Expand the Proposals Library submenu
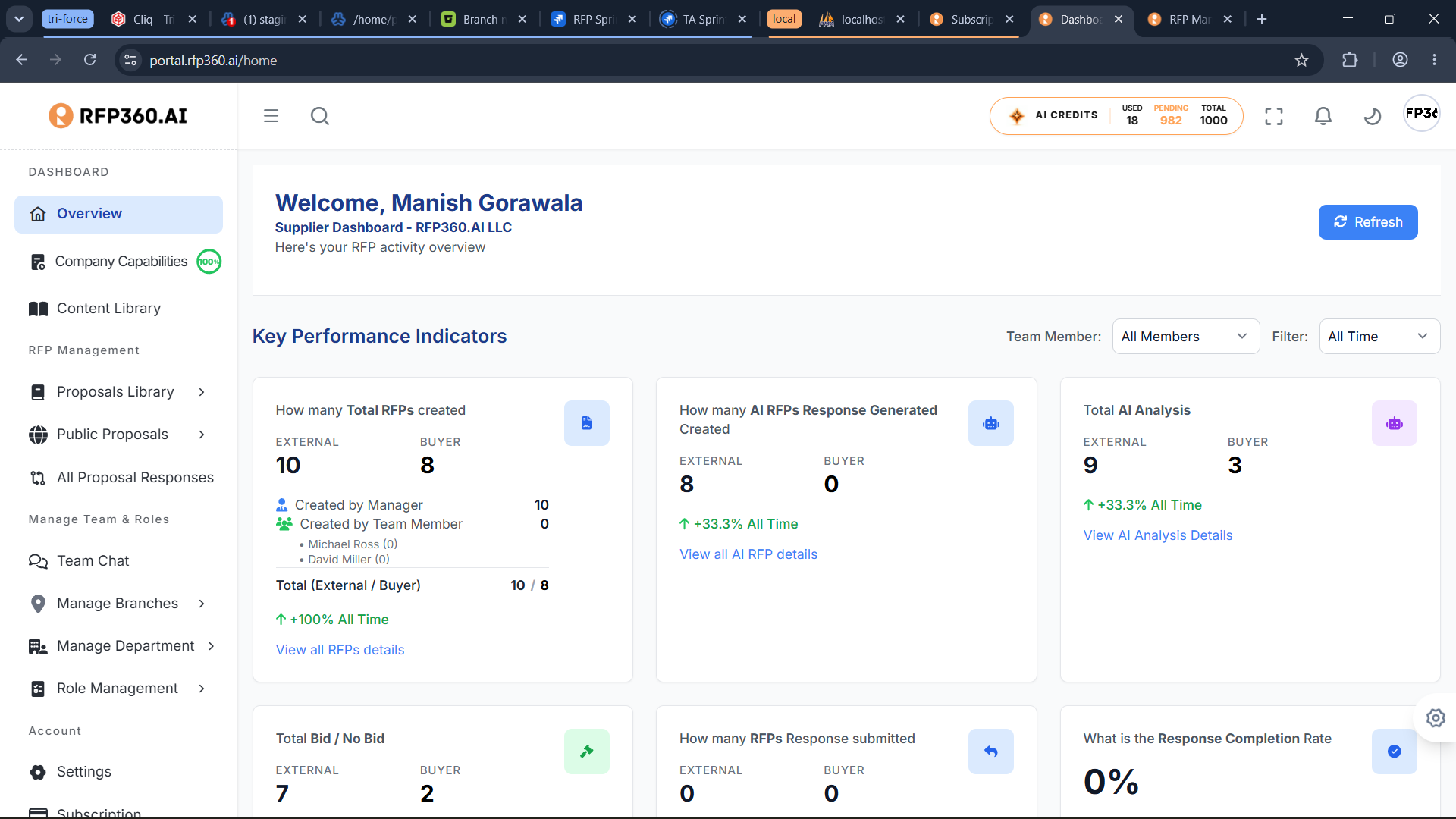The height and width of the screenshot is (819, 1456). (x=202, y=392)
